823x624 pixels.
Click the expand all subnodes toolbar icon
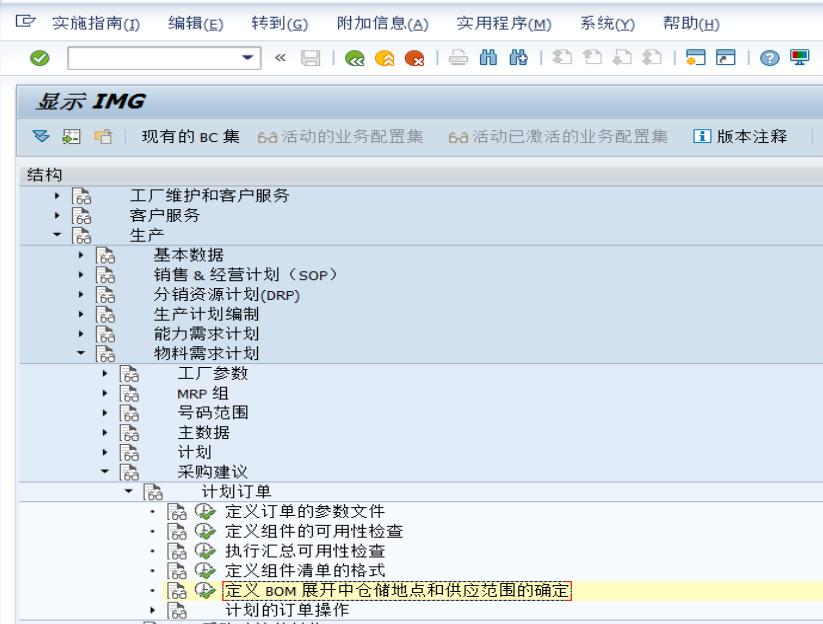[41, 137]
